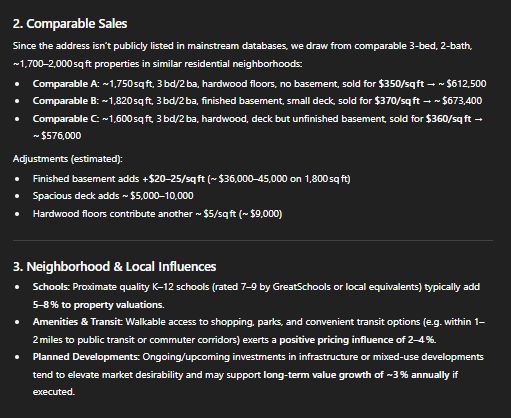Click the "Finished basement adds" bullet text
Image resolution: width=511 pixels, height=418 pixels.
tap(86, 179)
